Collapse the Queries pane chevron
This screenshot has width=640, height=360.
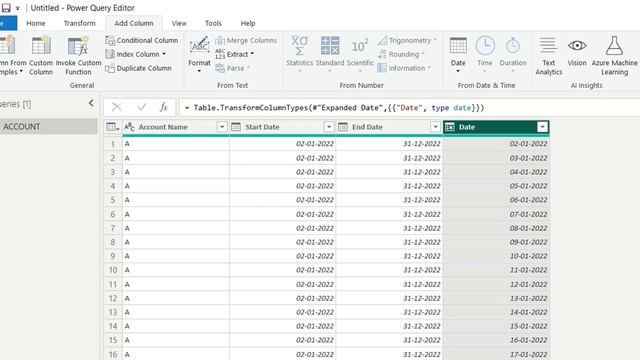[x=91, y=103]
